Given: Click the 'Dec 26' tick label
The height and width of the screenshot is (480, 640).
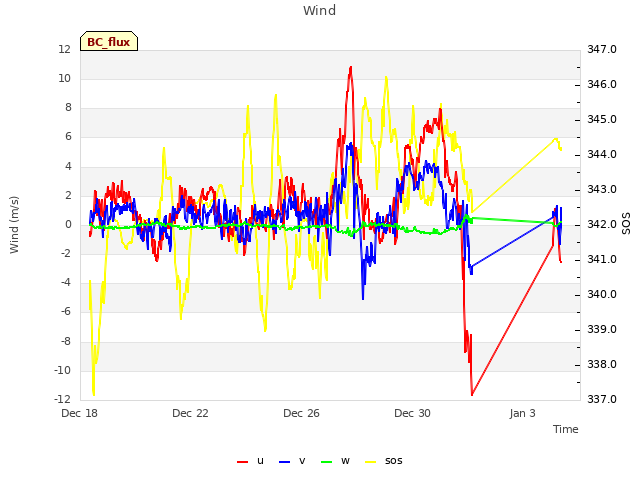Looking at the screenshot, I should coord(301,413).
